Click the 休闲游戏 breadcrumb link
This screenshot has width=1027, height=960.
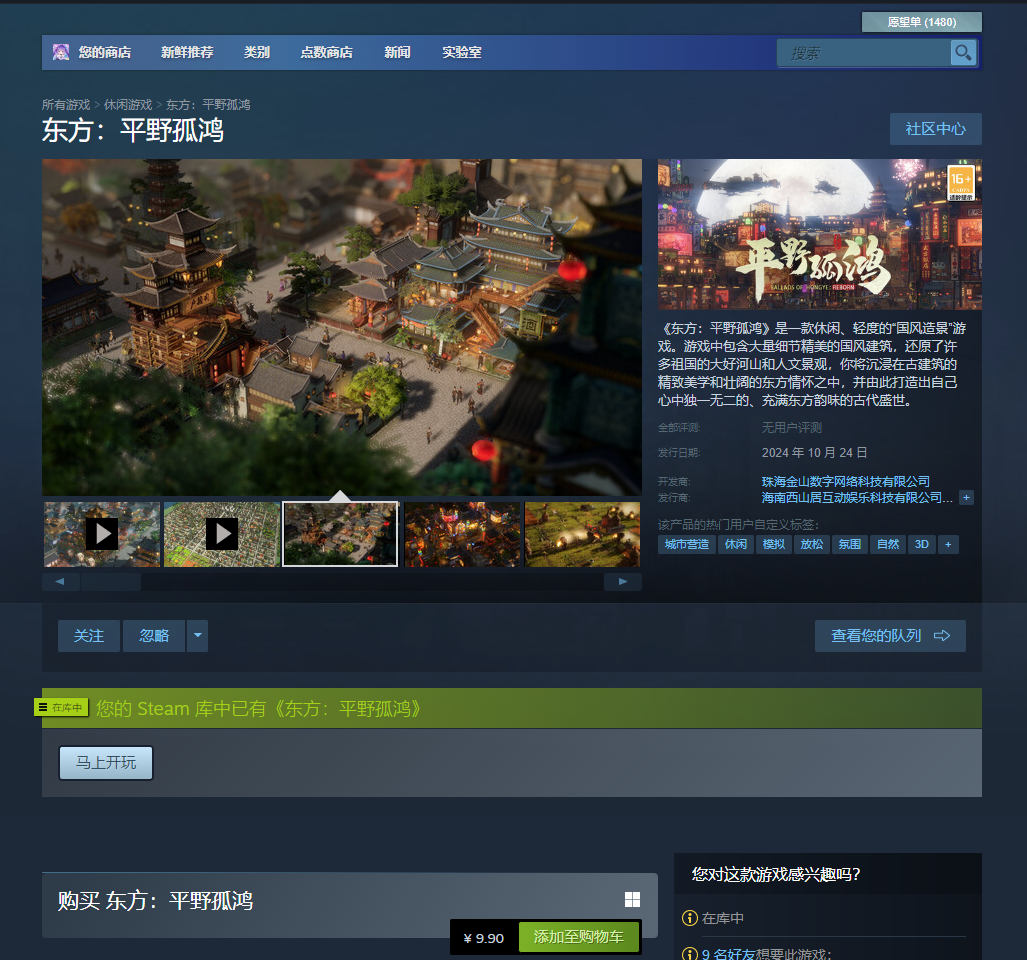pos(128,105)
